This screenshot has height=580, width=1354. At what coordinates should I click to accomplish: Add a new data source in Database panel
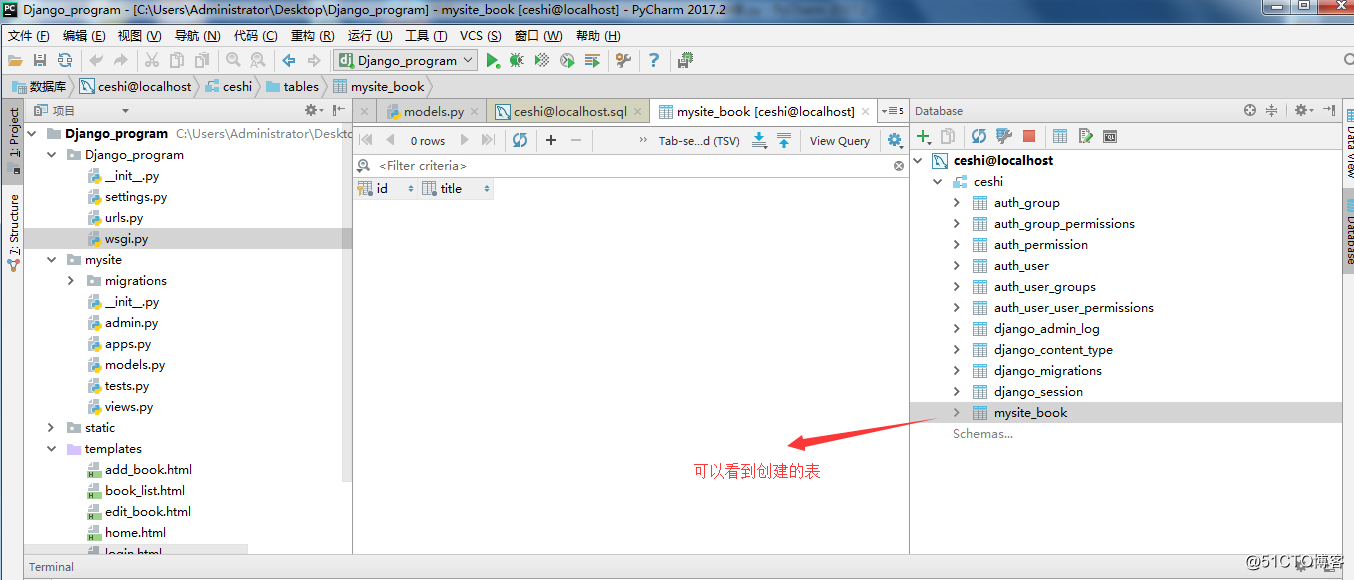[x=924, y=136]
